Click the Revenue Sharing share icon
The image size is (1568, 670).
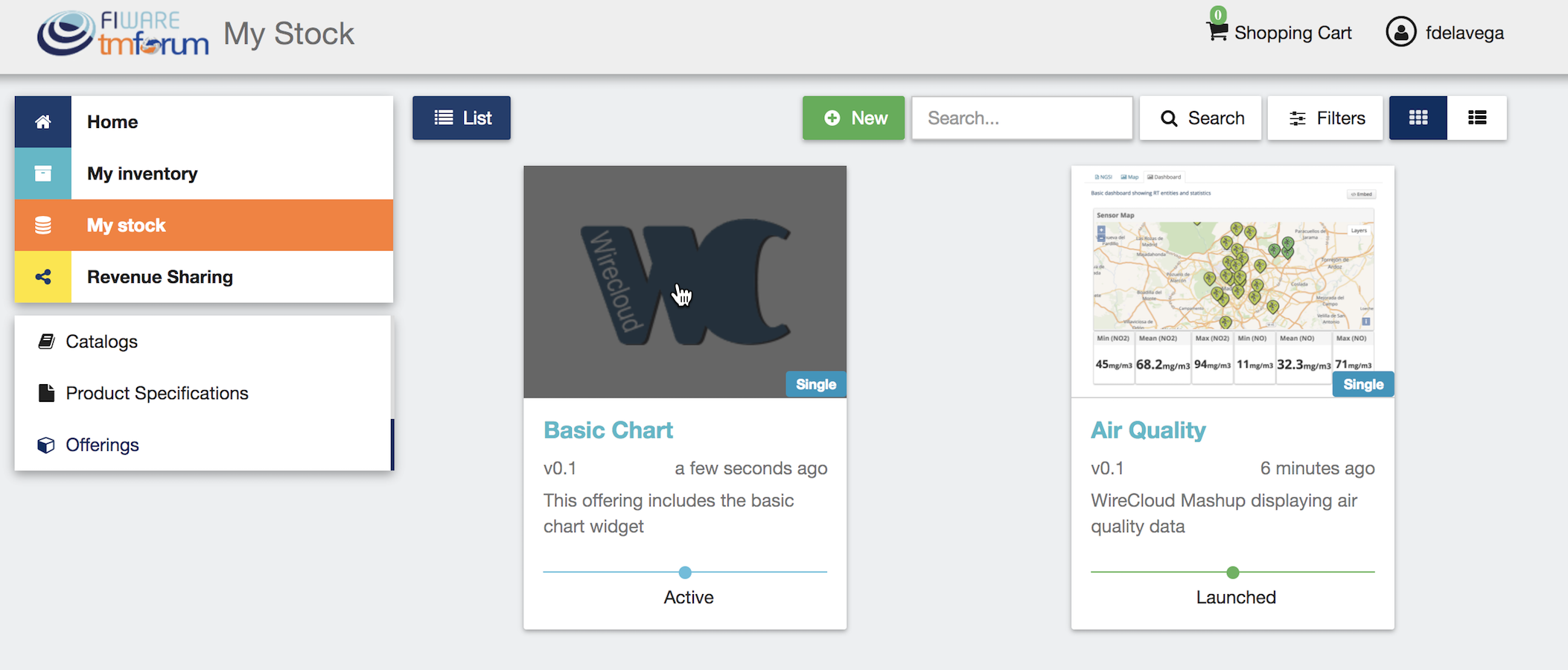click(x=43, y=277)
